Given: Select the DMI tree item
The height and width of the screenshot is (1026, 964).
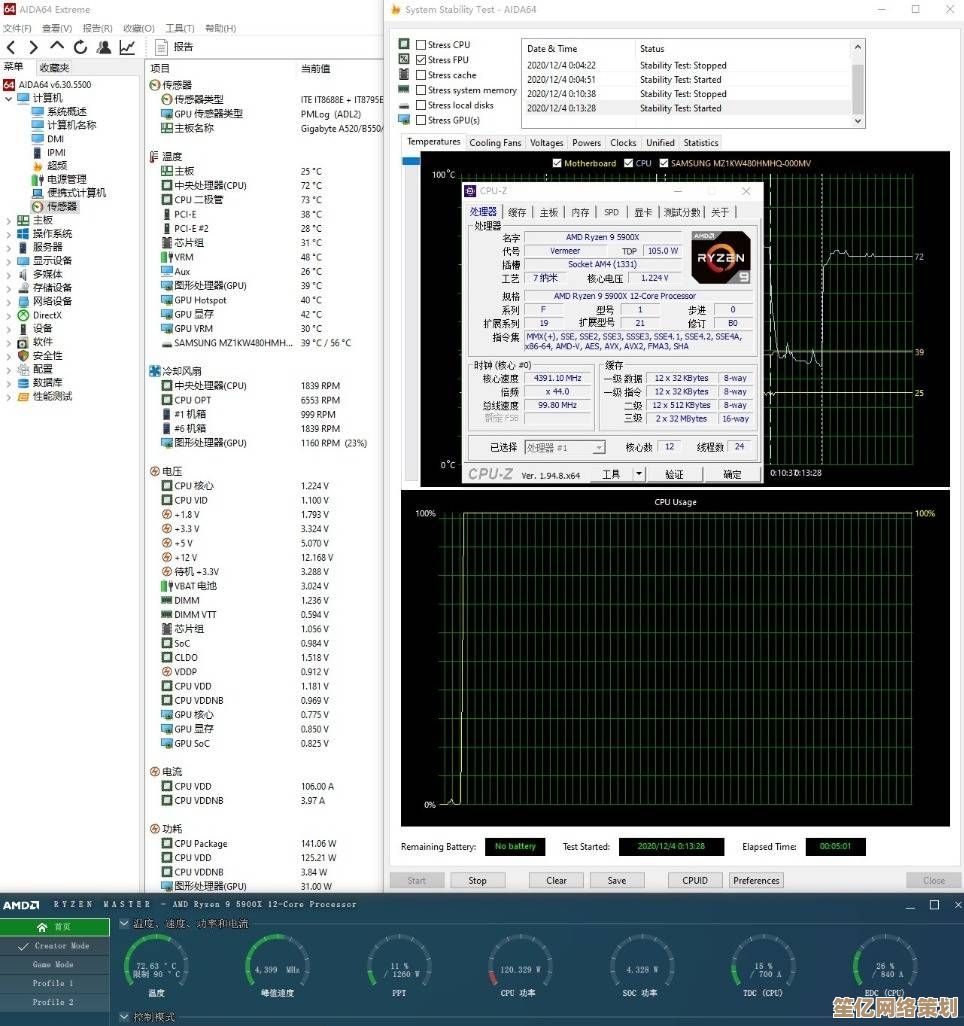Looking at the screenshot, I should tap(55, 139).
